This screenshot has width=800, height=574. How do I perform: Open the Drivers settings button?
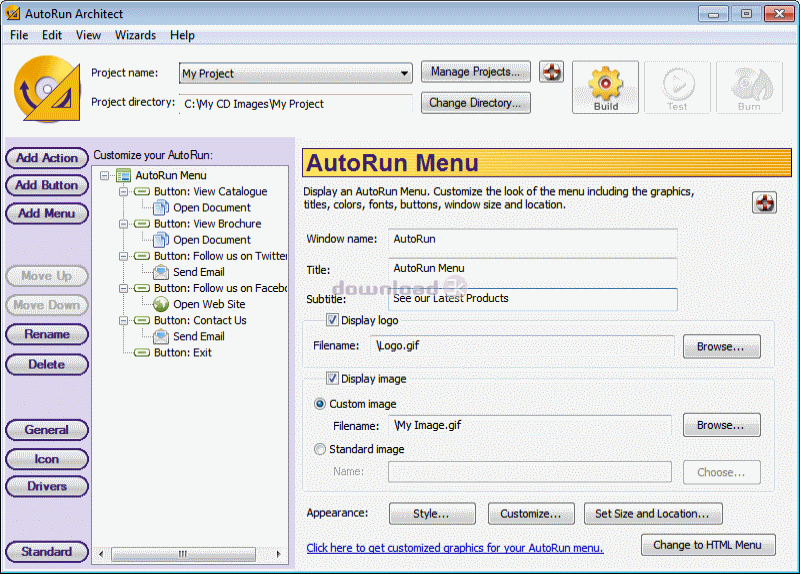tap(47, 486)
